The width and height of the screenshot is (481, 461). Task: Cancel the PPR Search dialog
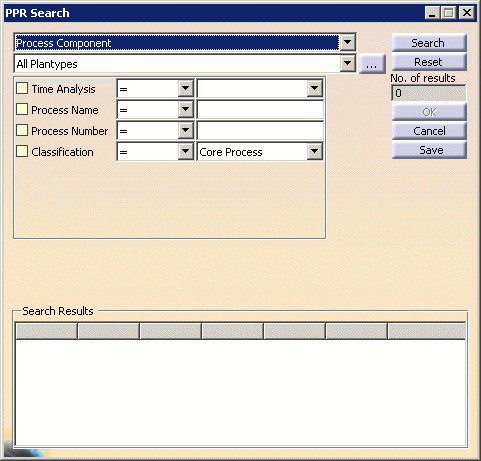[429, 131]
